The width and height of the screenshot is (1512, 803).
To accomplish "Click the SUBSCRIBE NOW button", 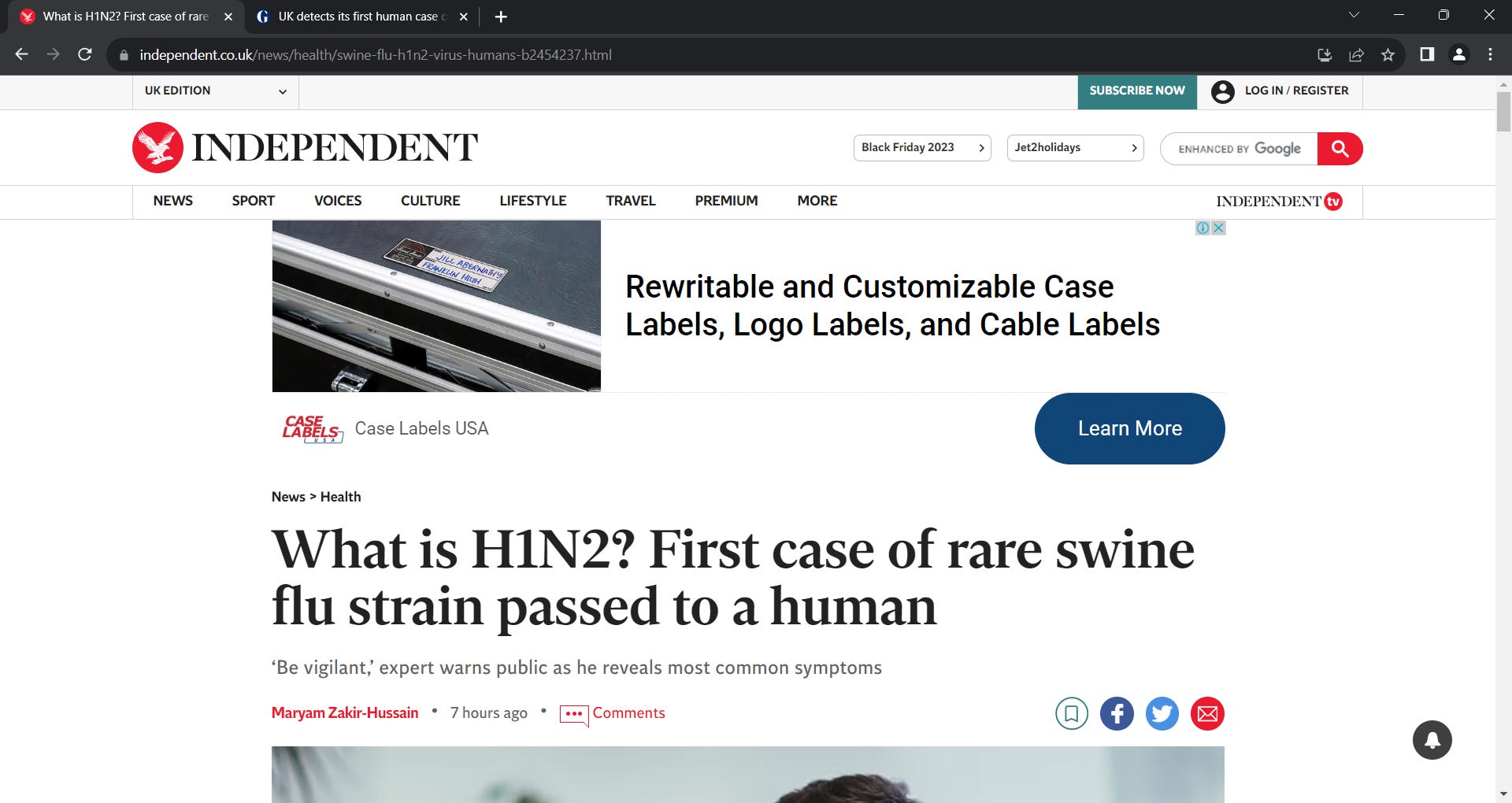I will pos(1136,91).
